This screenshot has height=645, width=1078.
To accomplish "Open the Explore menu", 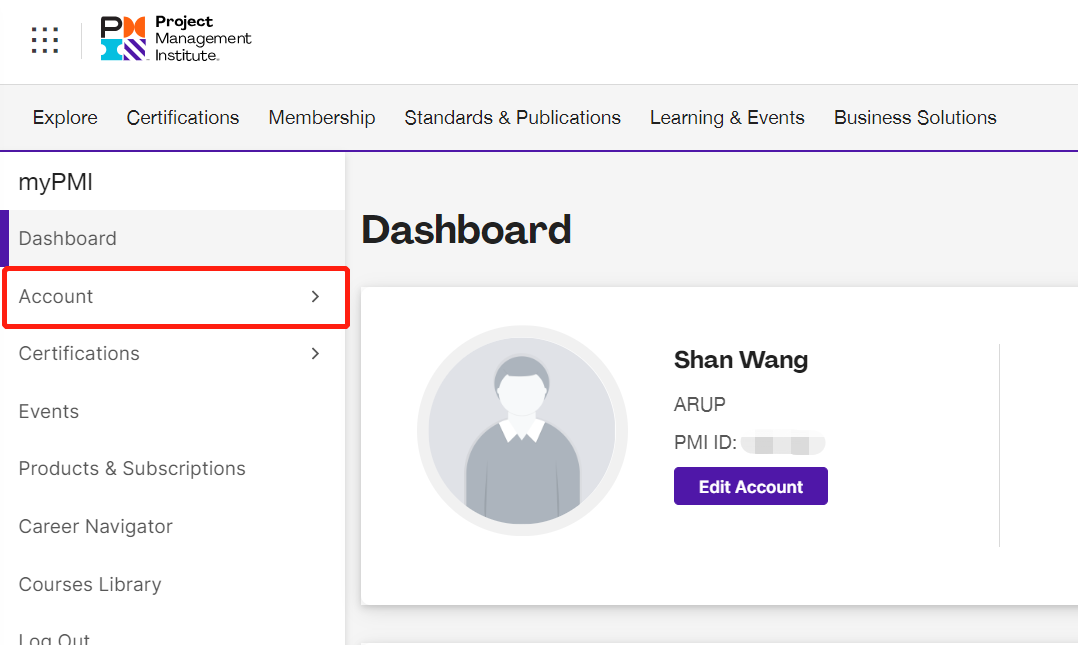I will coord(65,118).
